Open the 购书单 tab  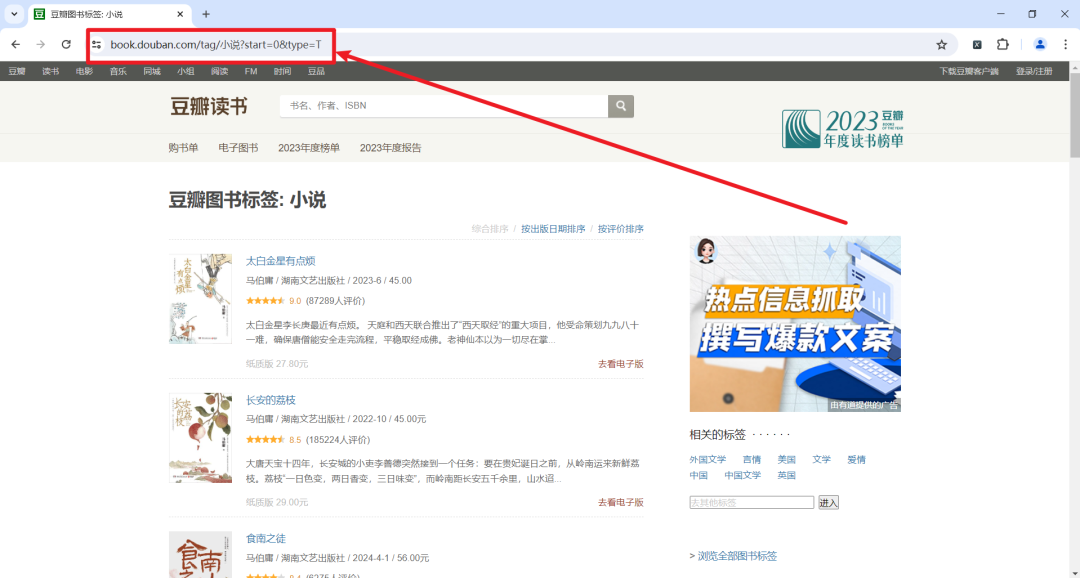[x=183, y=147]
